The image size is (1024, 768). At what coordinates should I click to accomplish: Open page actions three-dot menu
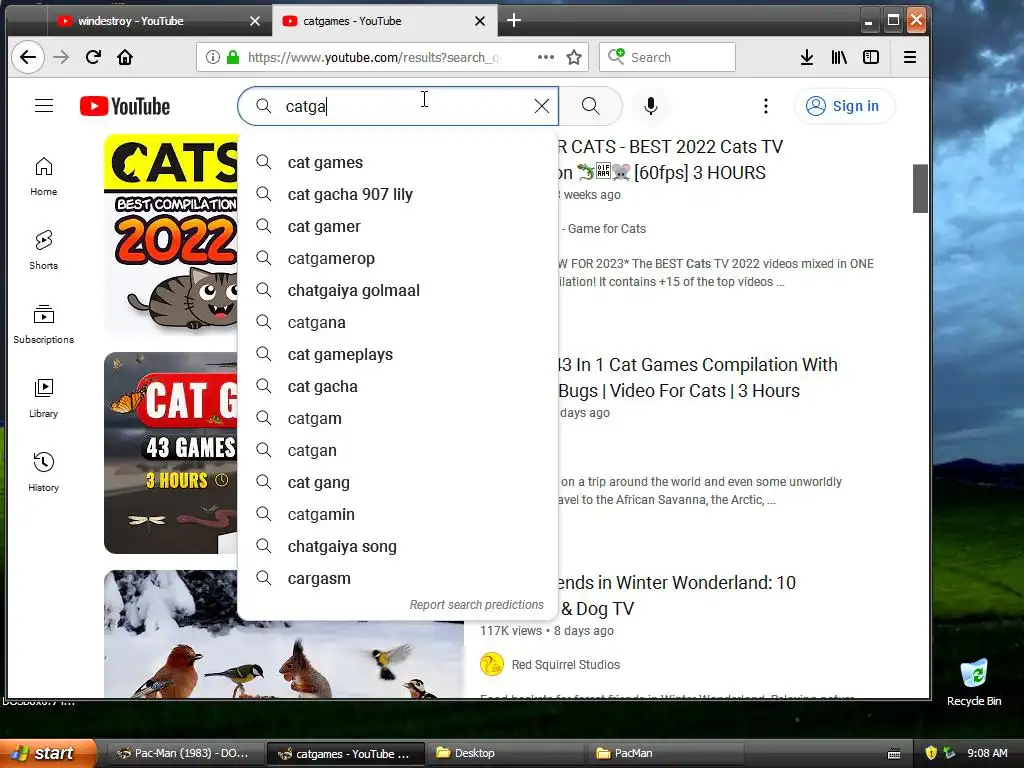pos(546,57)
